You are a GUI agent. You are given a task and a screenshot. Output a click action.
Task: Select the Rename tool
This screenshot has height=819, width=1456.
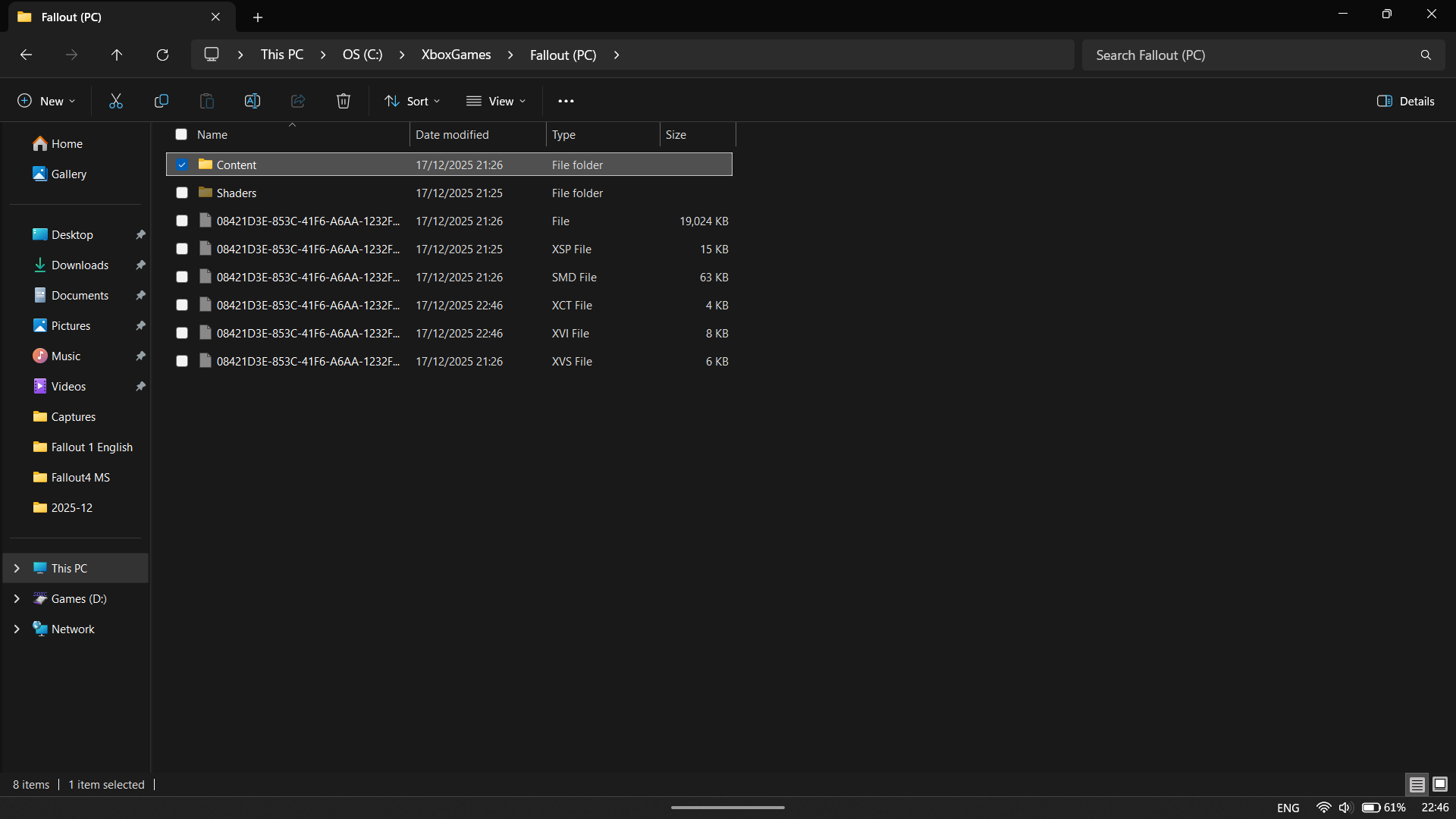[252, 100]
